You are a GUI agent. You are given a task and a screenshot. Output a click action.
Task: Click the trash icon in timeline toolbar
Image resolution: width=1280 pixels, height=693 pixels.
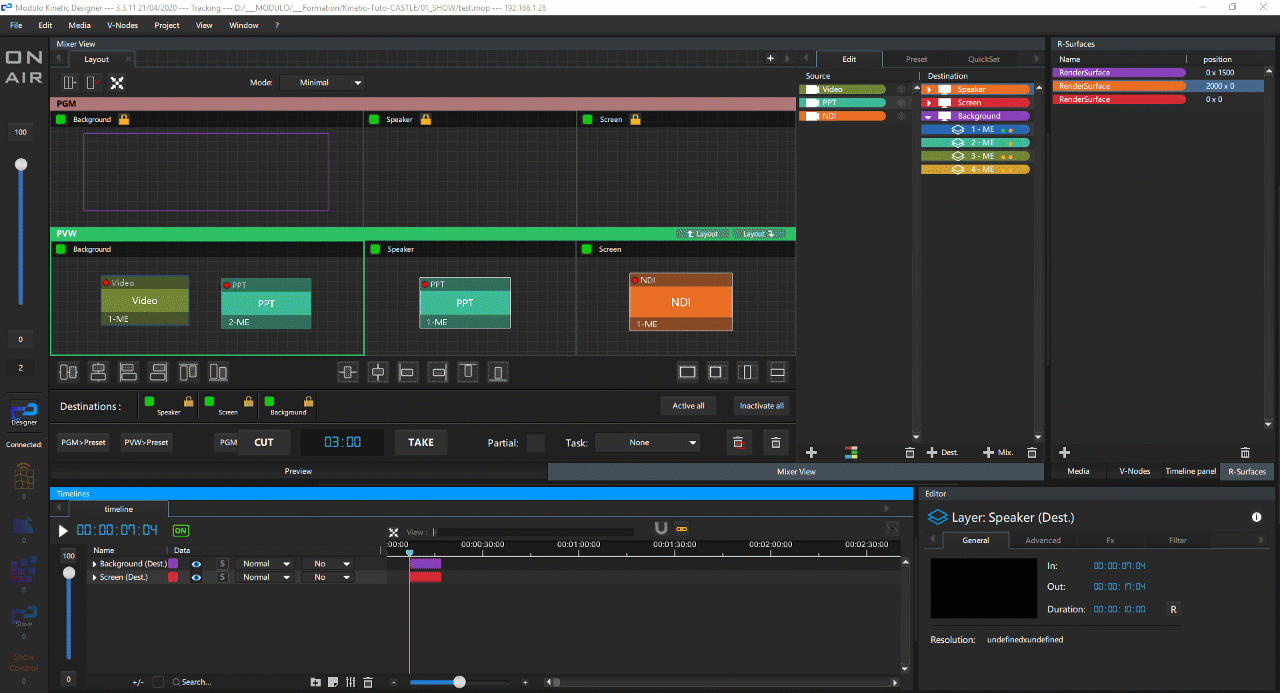pyautogui.click(x=368, y=682)
